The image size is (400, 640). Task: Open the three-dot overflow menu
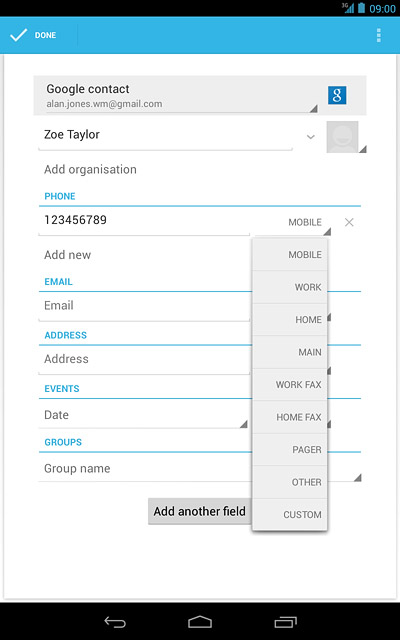(379, 36)
